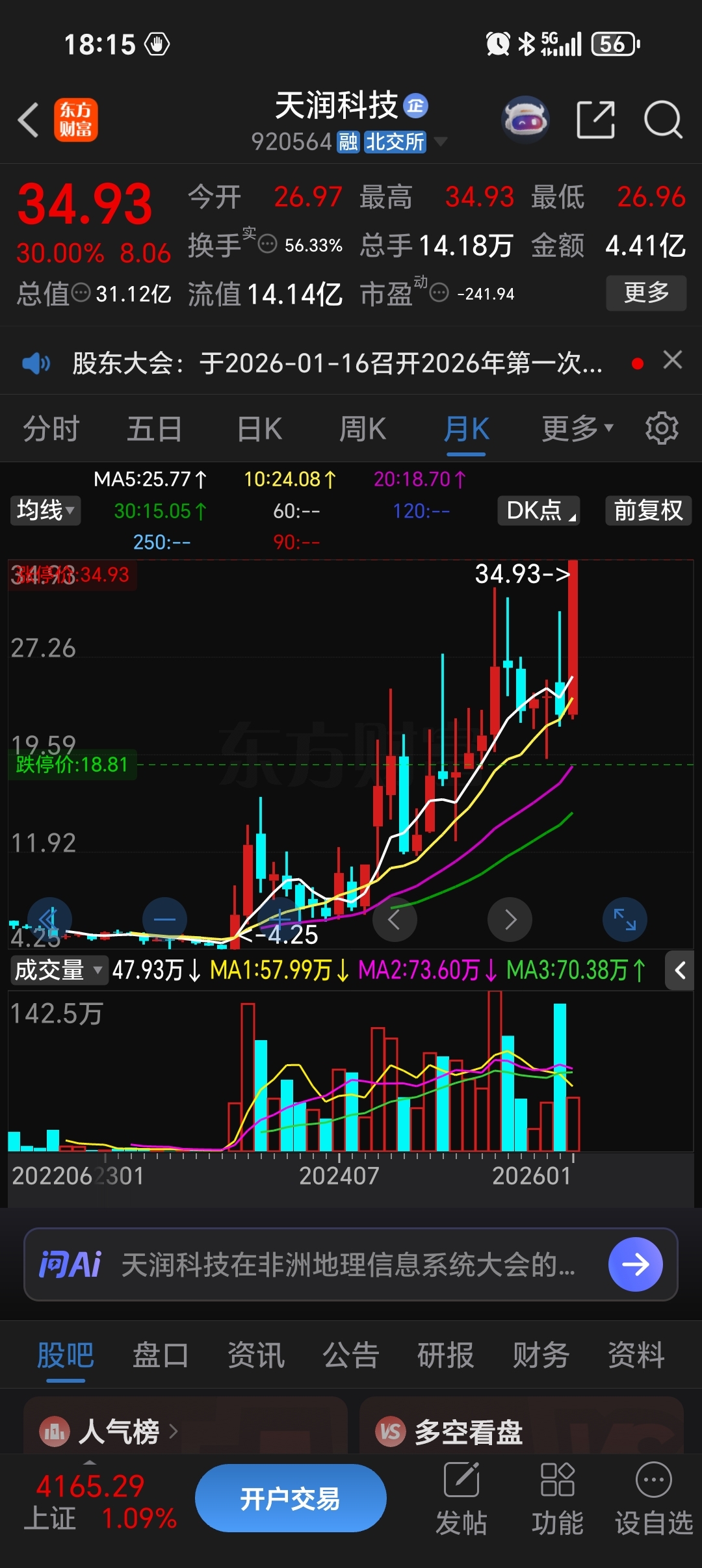Open the search magnifier

pyautogui.click(x=663, y=120)
